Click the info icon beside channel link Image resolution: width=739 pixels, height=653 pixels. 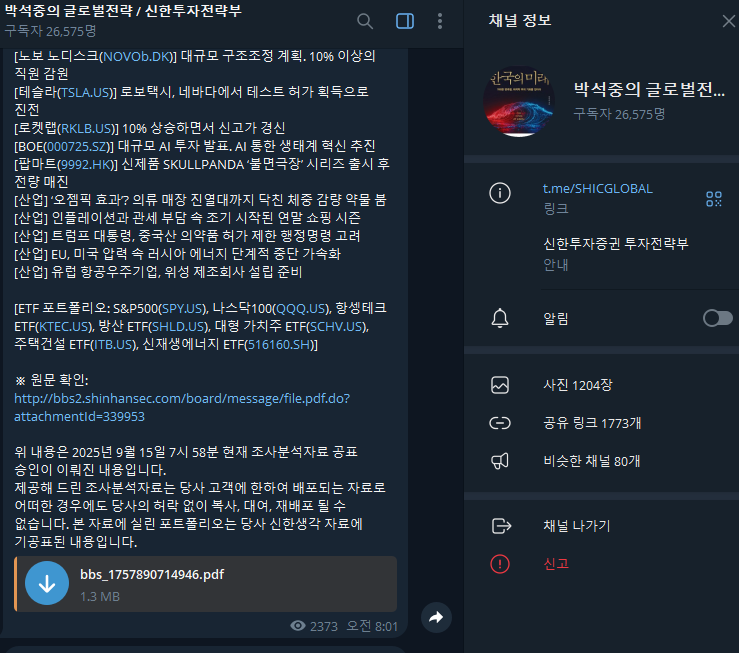500,193
